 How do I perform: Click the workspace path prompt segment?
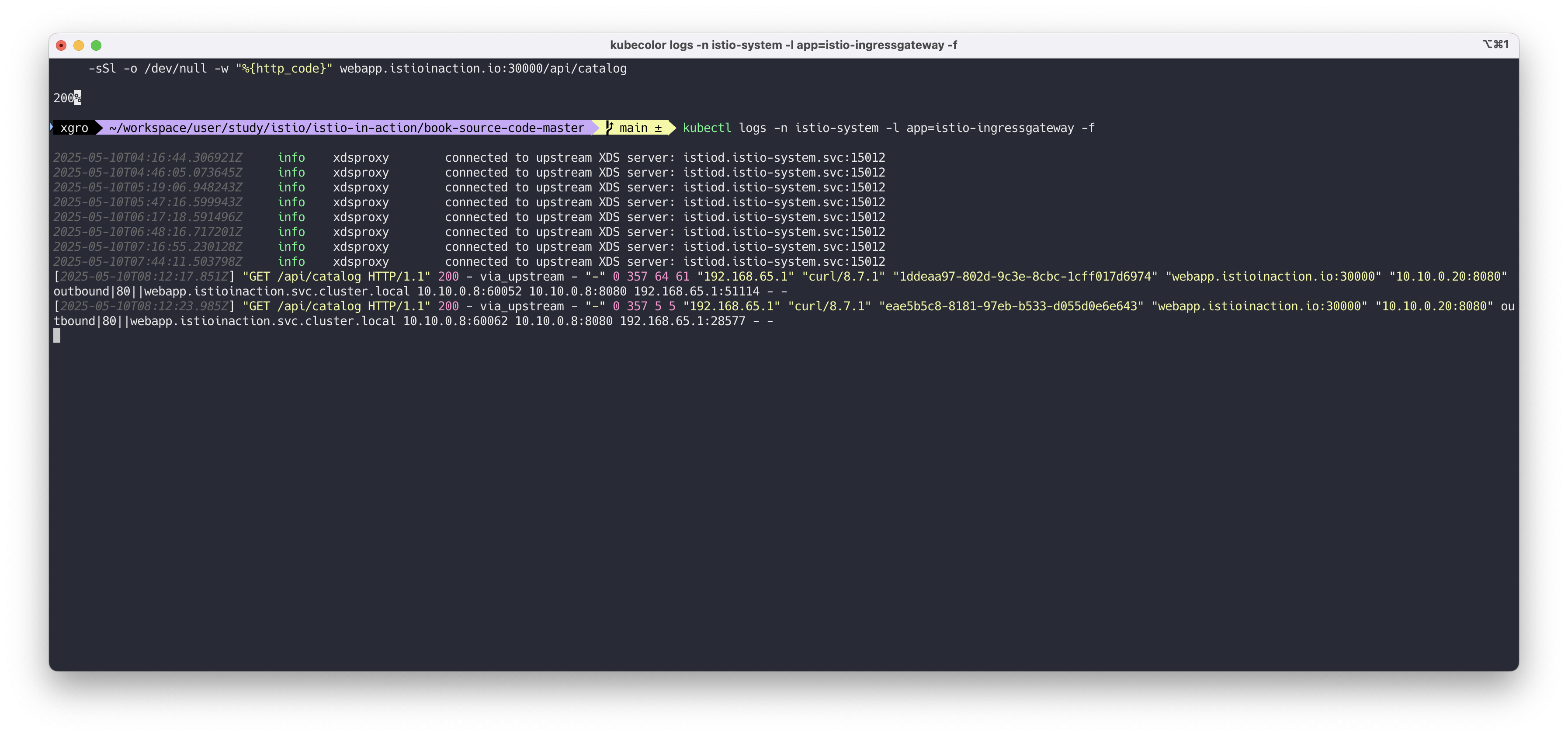coord(347,128)
